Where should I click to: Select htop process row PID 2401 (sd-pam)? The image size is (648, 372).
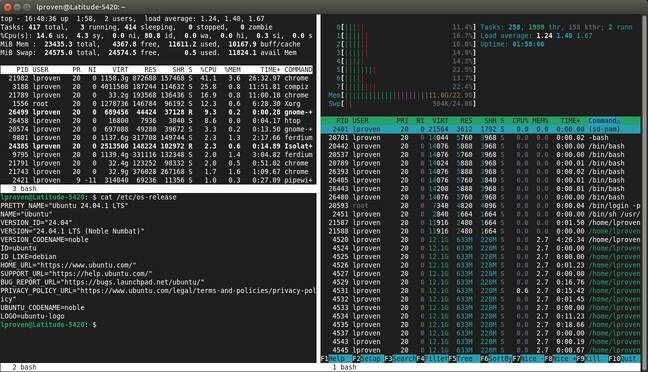coord(481,129)
